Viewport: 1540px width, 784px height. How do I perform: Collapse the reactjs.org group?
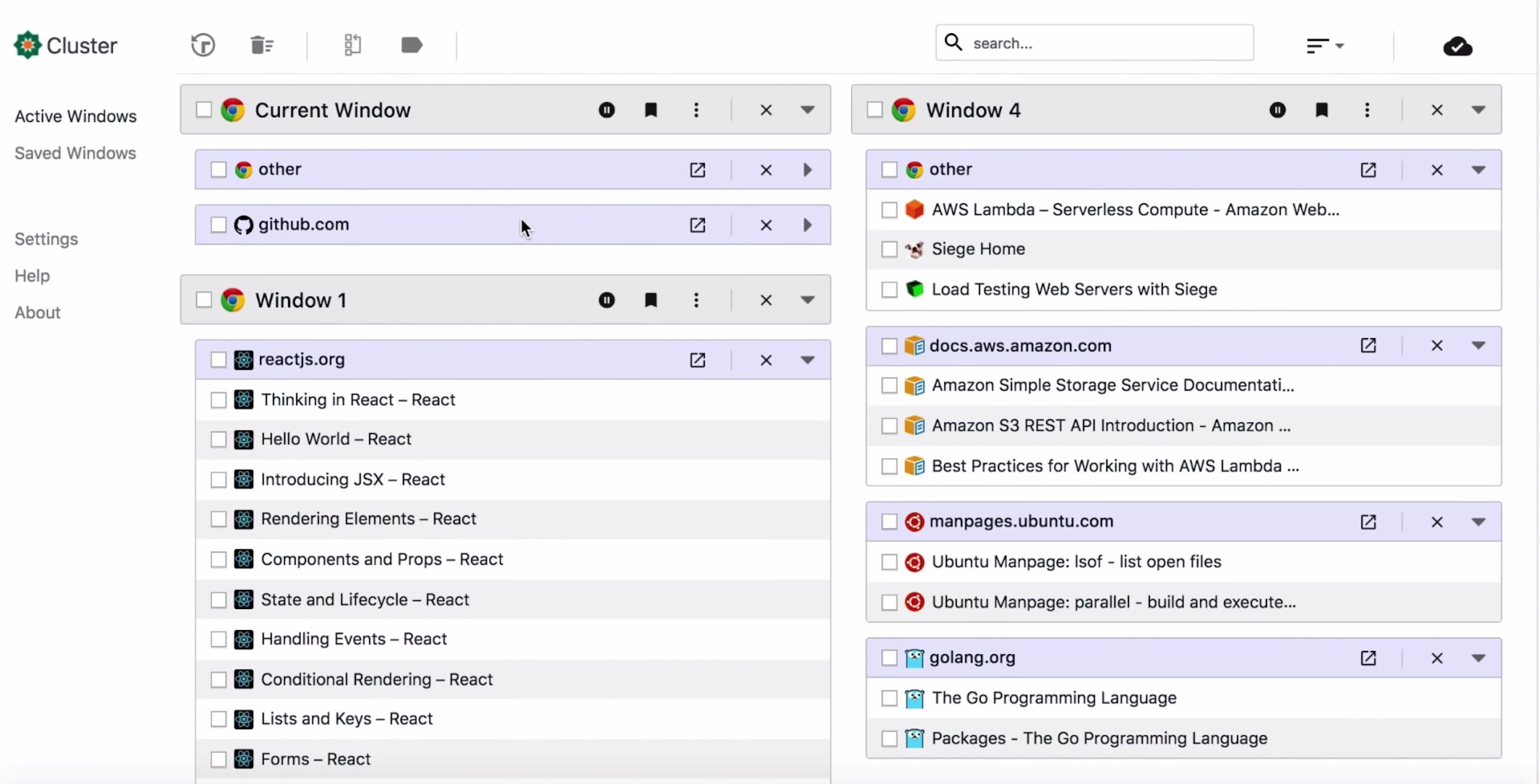(808, 360)
